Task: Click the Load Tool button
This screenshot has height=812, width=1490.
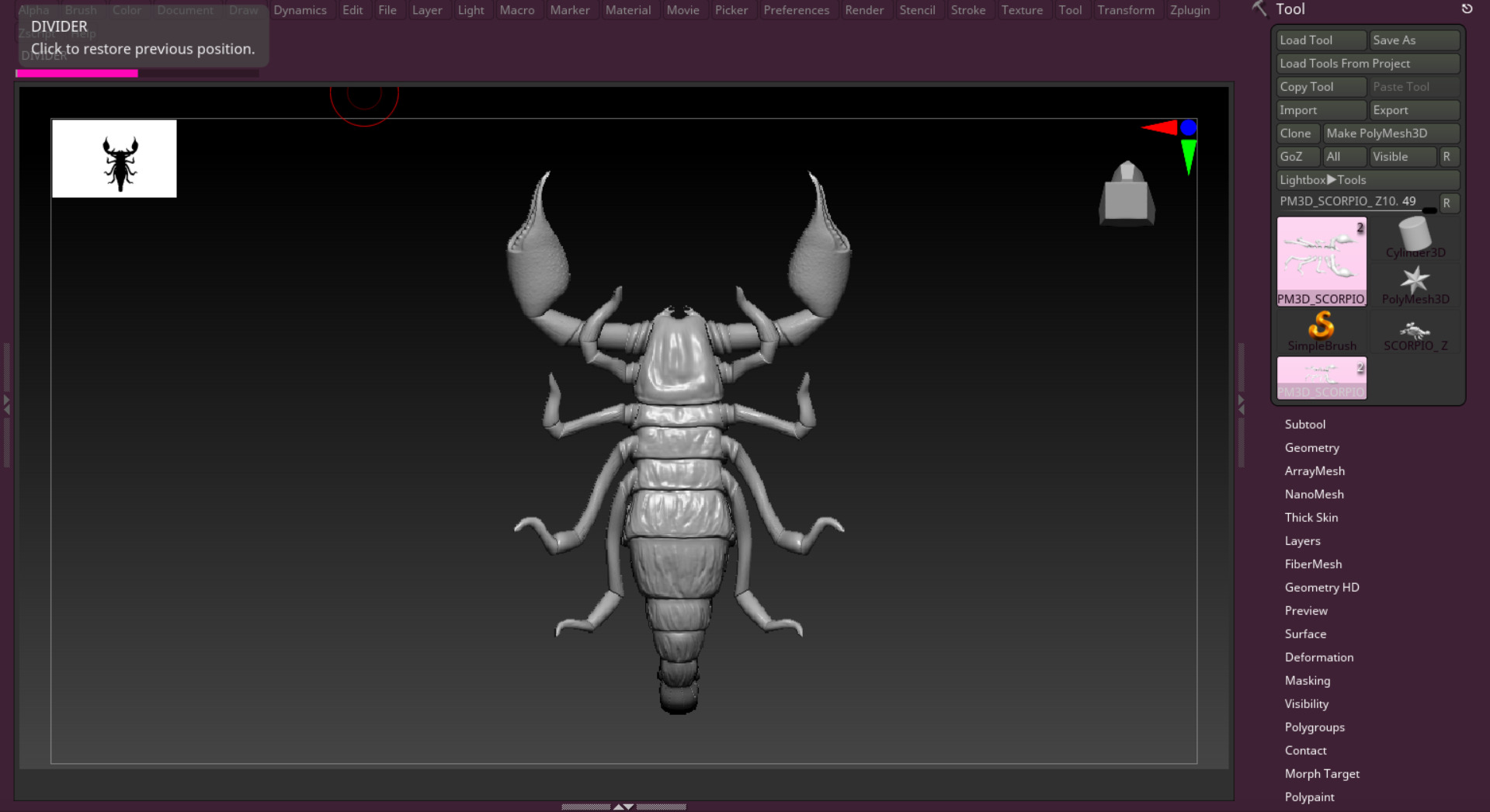Action: pos(1322,40)
